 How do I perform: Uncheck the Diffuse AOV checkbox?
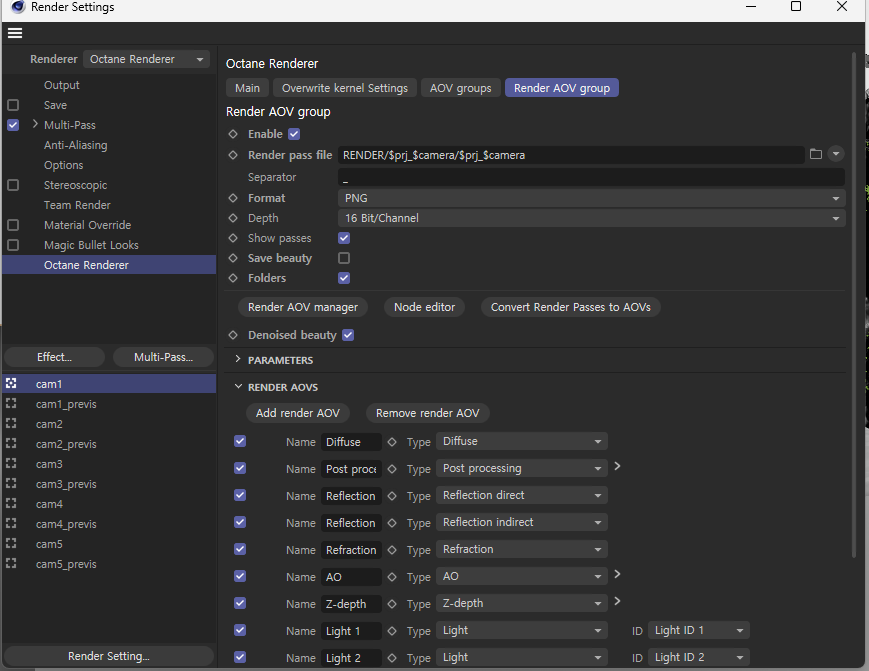click(x=240, y=441)
